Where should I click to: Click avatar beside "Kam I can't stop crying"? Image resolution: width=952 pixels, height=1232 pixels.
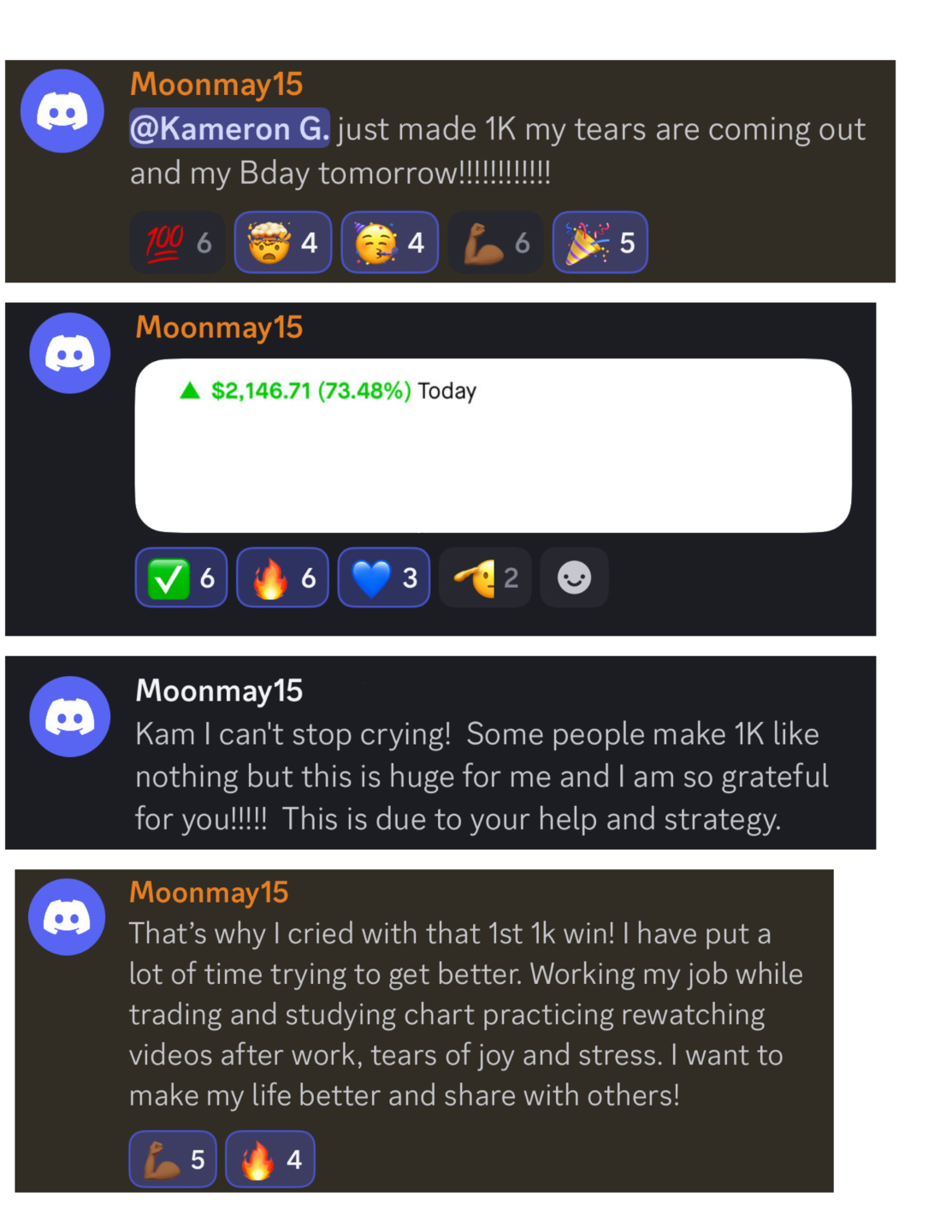70,717
